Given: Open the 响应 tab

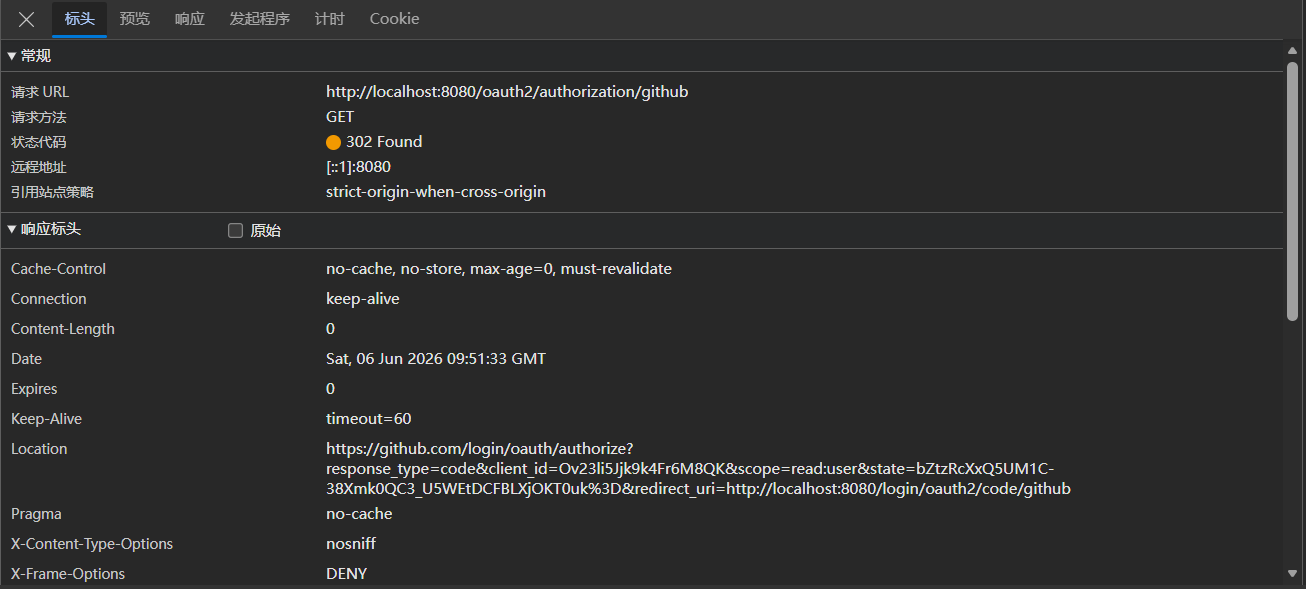Looking at the screenshot, I should pos(189,19).
